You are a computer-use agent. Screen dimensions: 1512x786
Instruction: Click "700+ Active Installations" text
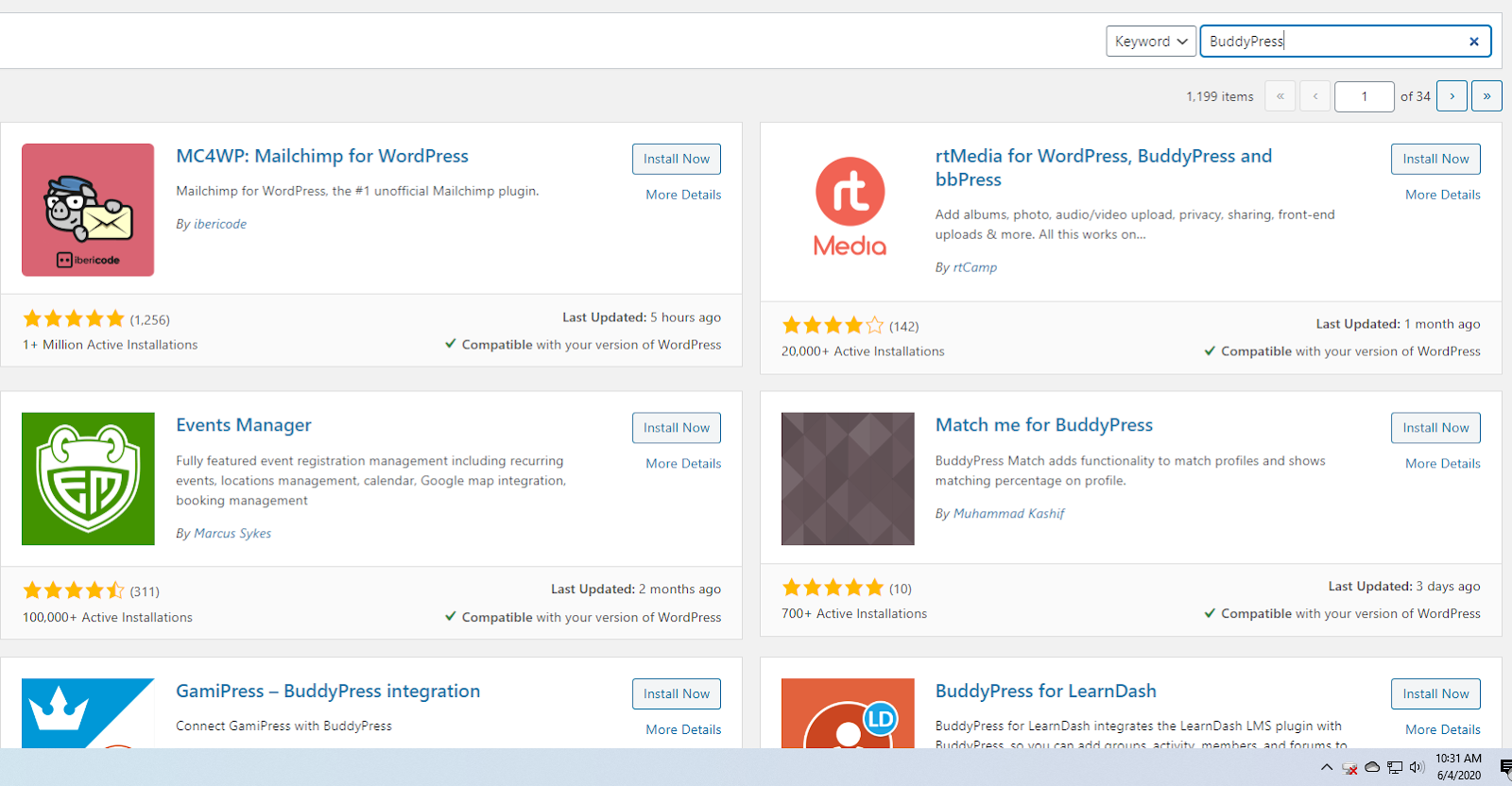tap(854, 614)
